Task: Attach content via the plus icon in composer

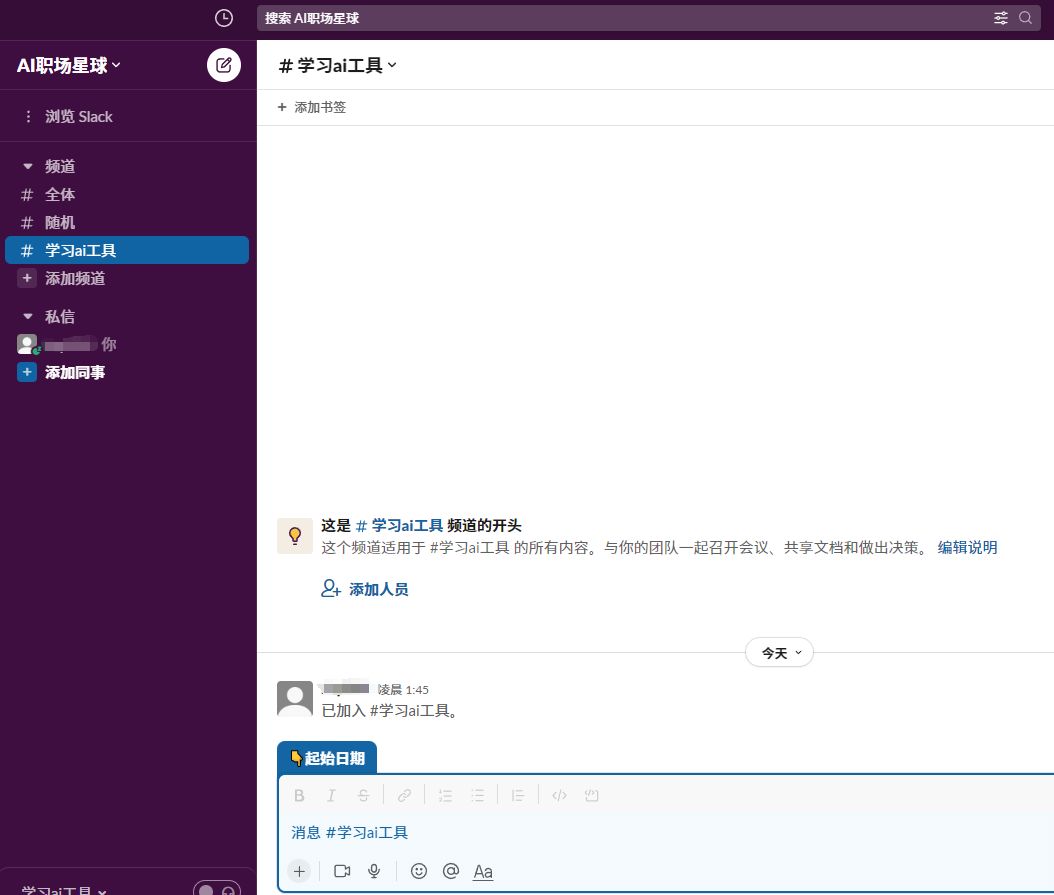Action: click(299, 871)
